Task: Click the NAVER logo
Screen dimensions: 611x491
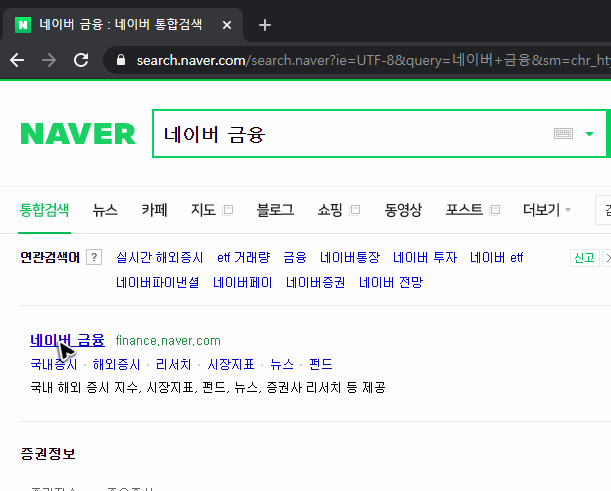Action: tap(78, 134)
